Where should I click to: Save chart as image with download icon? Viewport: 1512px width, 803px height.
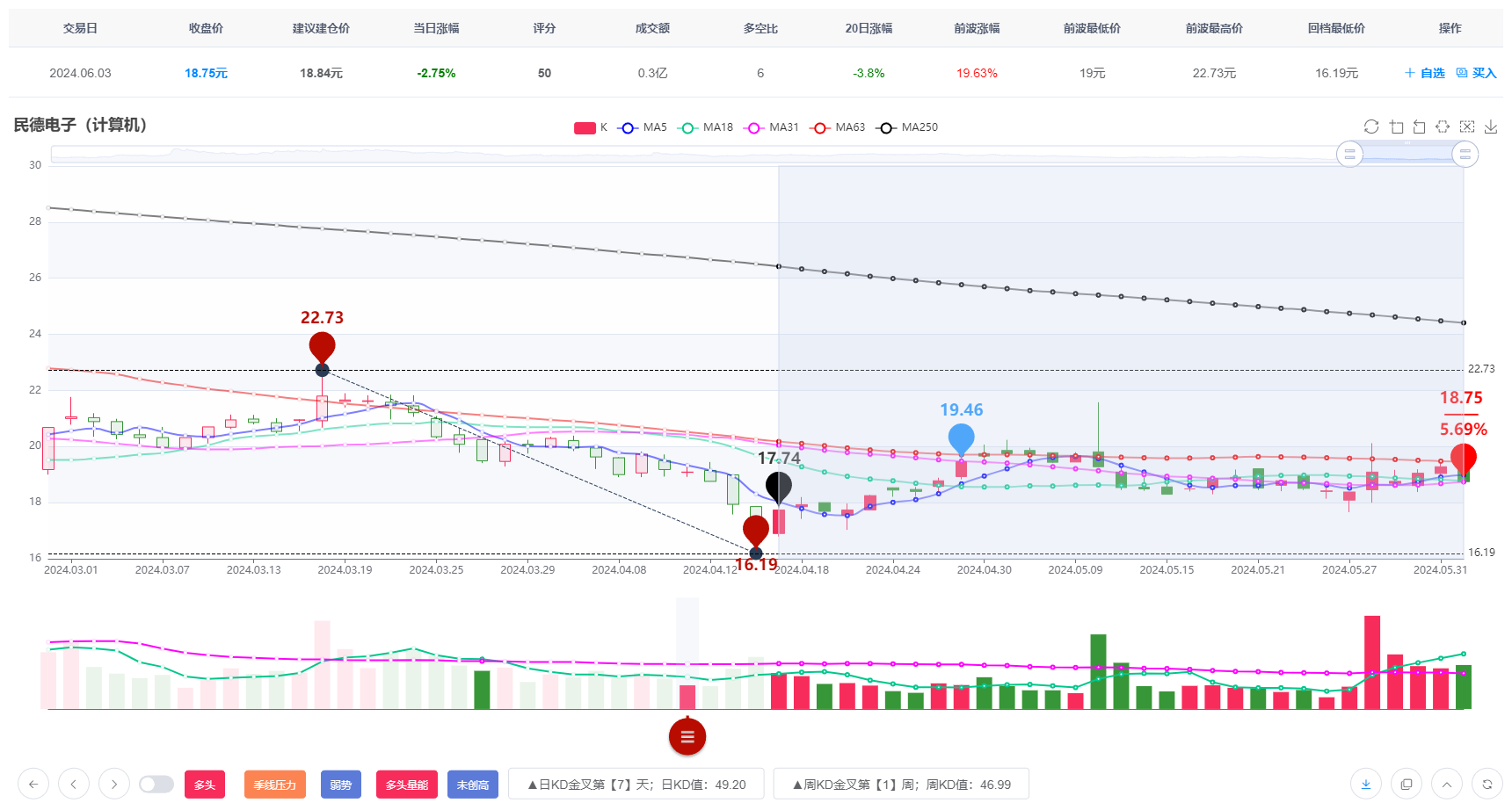pos(1491,127)
